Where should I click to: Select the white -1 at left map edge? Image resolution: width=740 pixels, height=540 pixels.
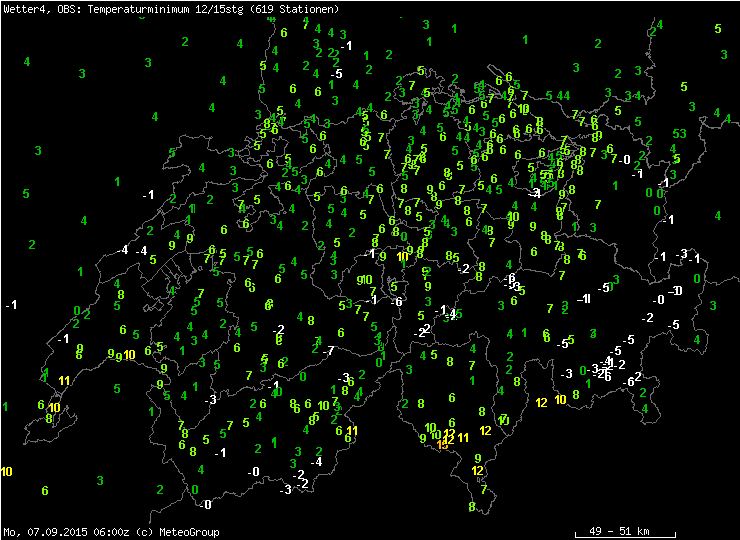(x=11, y=304)
